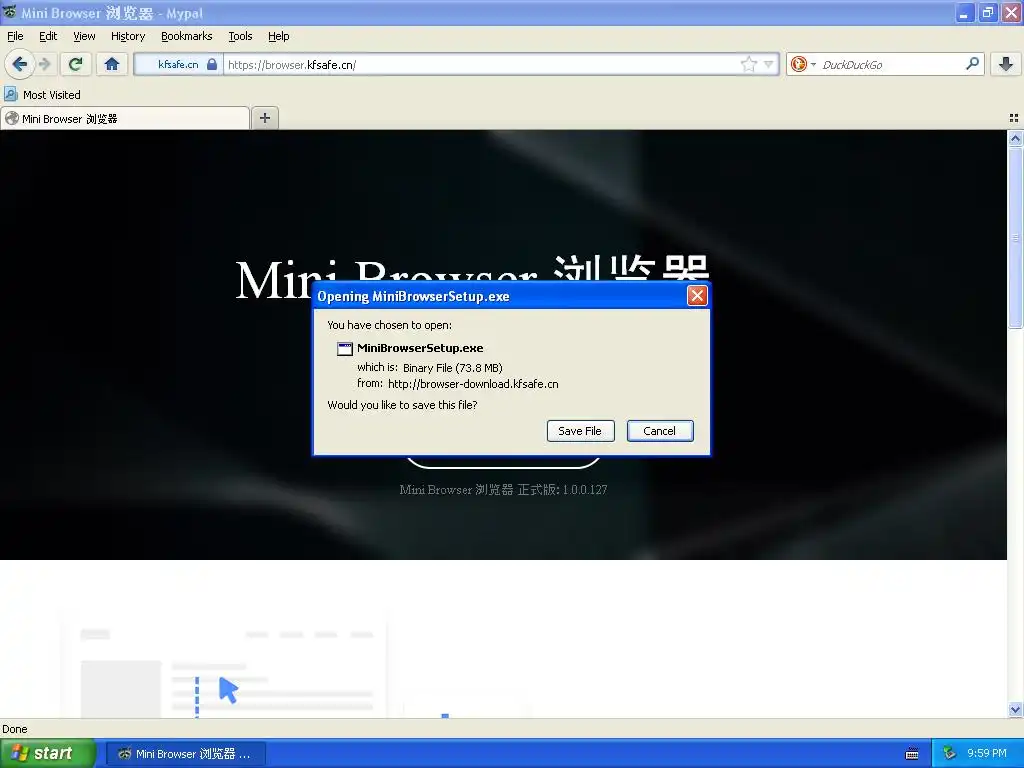The image size is (1024, 768).
Task: Click Save File in the dialog
Action: [x=580, y=431]
